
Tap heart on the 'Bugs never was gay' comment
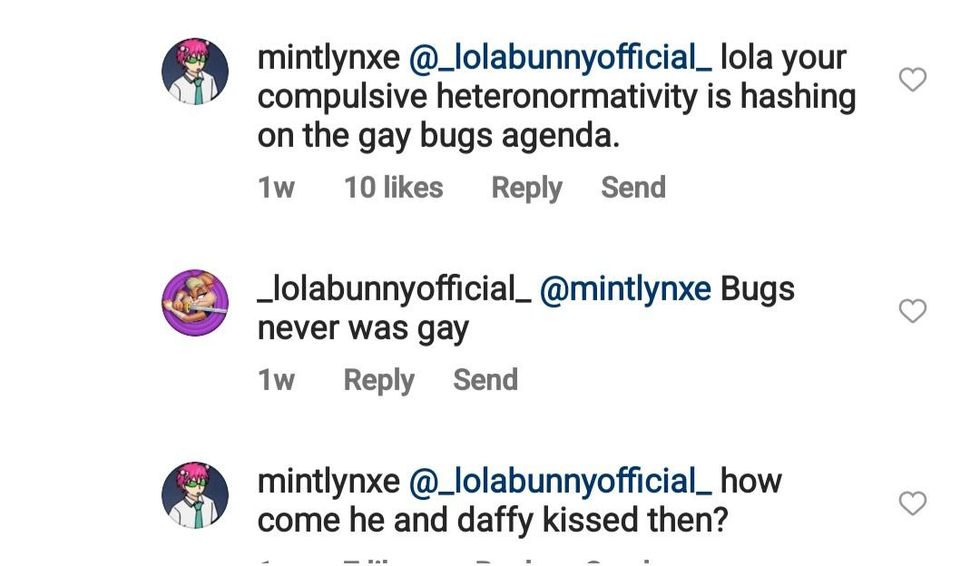[912, 311]
